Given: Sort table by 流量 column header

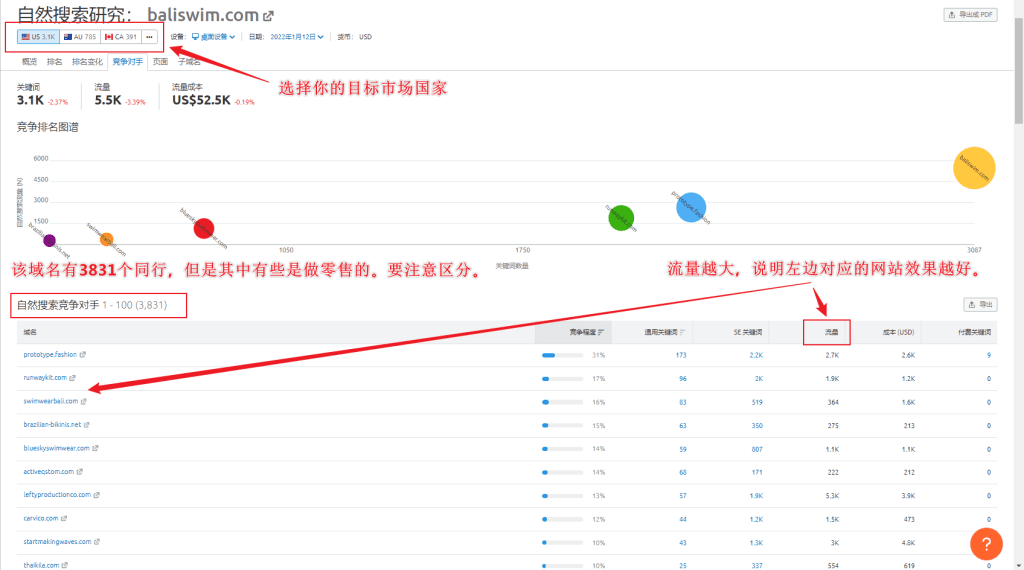Looking at the screenshot, I should point(831,331).
